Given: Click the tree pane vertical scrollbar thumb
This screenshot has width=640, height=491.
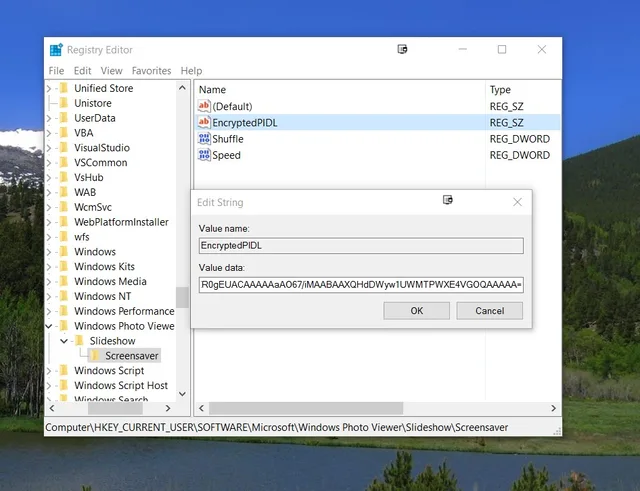Looking at the screenshot, I should pyautogui.click(x=182, y=297).
